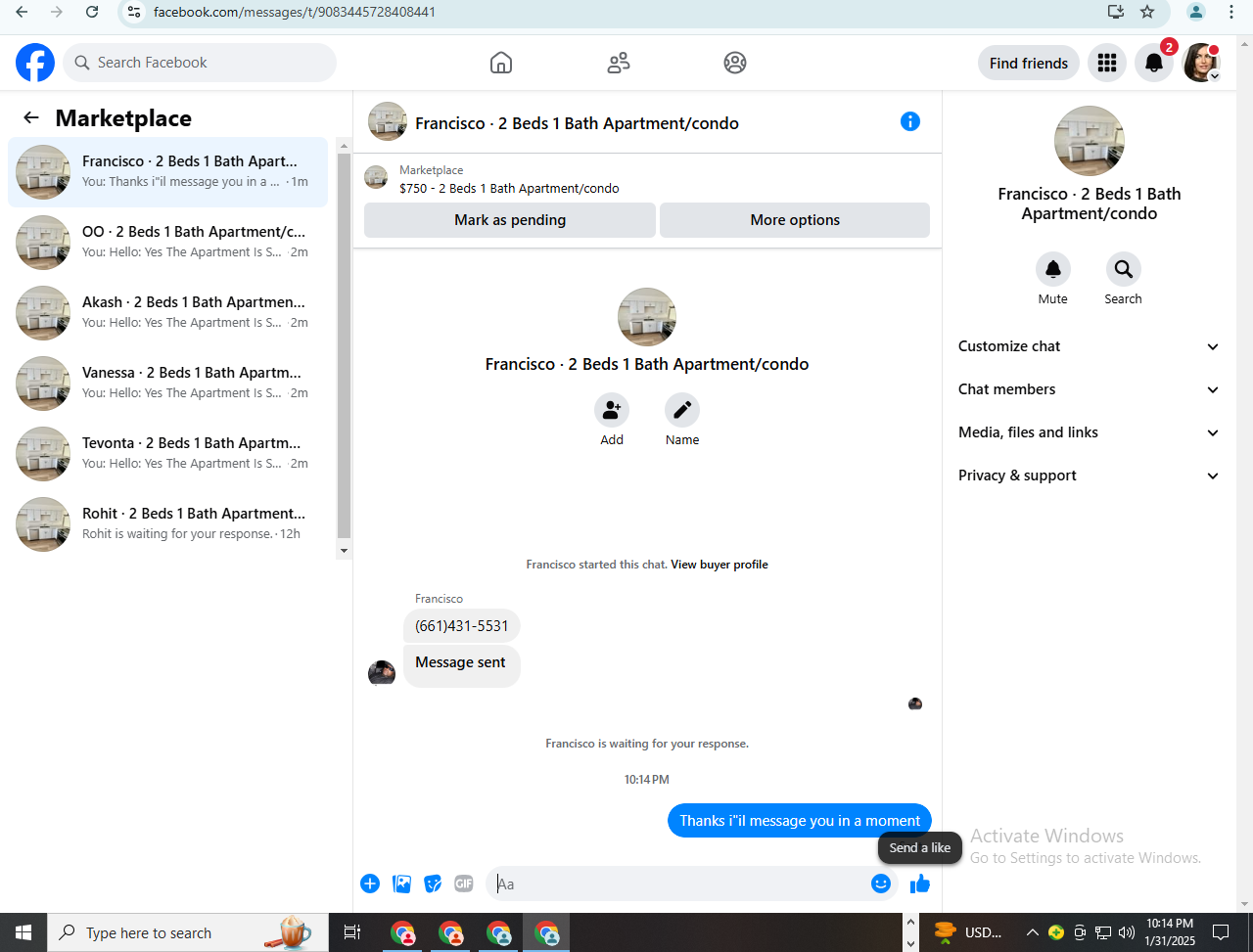Attach a photo using the image icon
This screenshot has height=952, width=1253.
(x=401, y=884)
